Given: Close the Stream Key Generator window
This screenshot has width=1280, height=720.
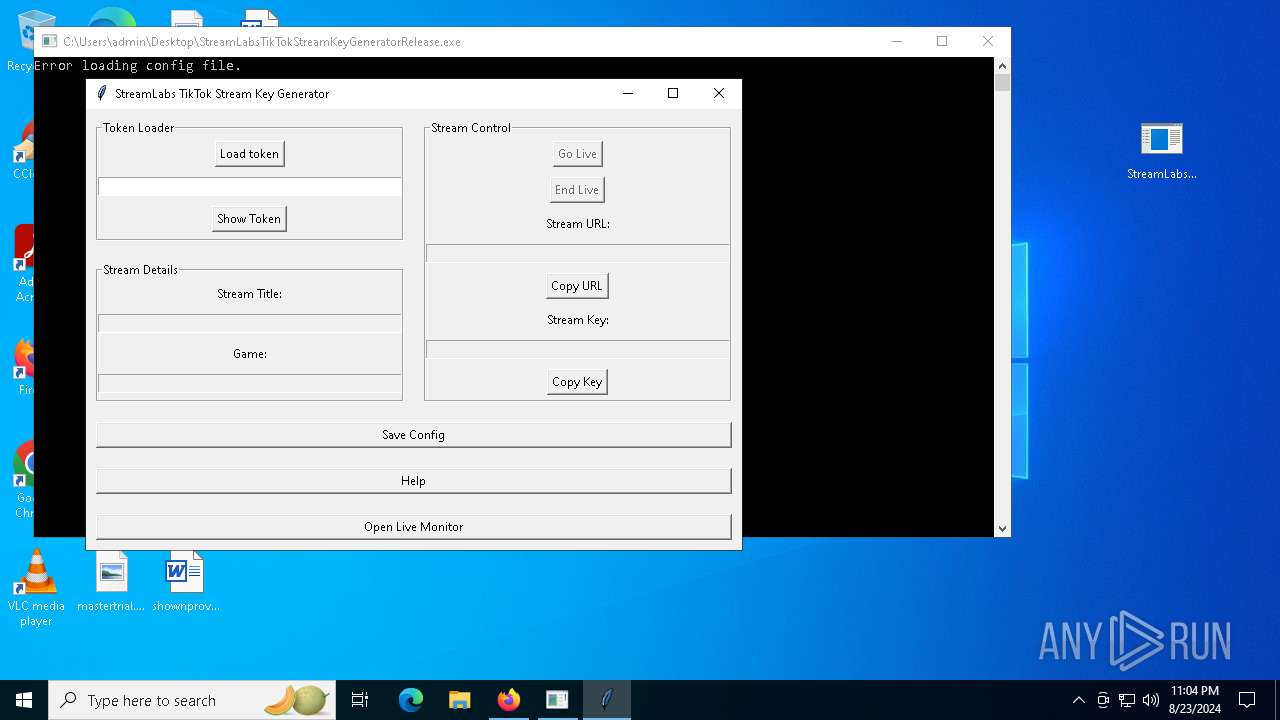Looking at the screenshot, I should (719, 93).
